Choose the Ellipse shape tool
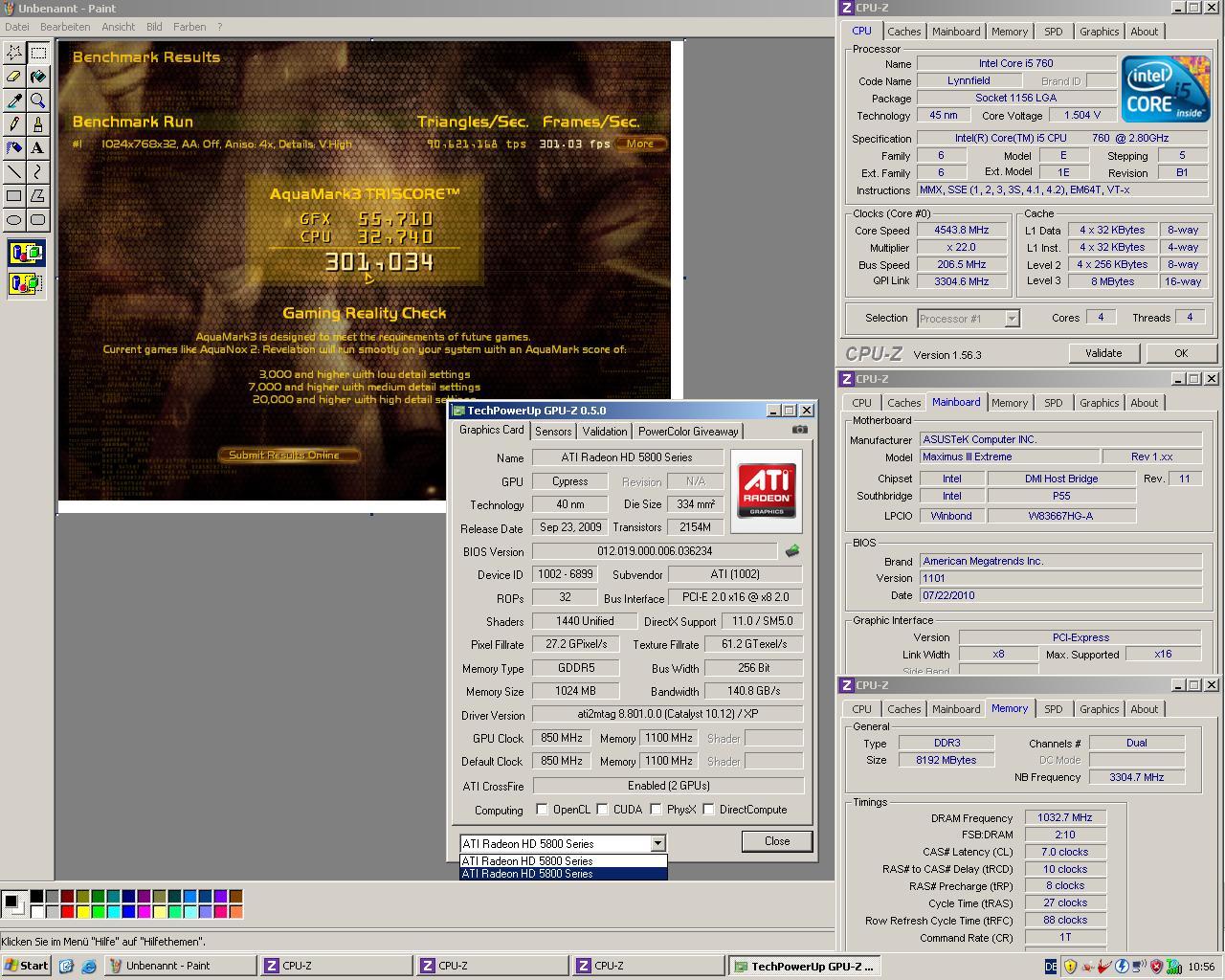Viewport: 1225px width, 980px height. pos(14,220)
